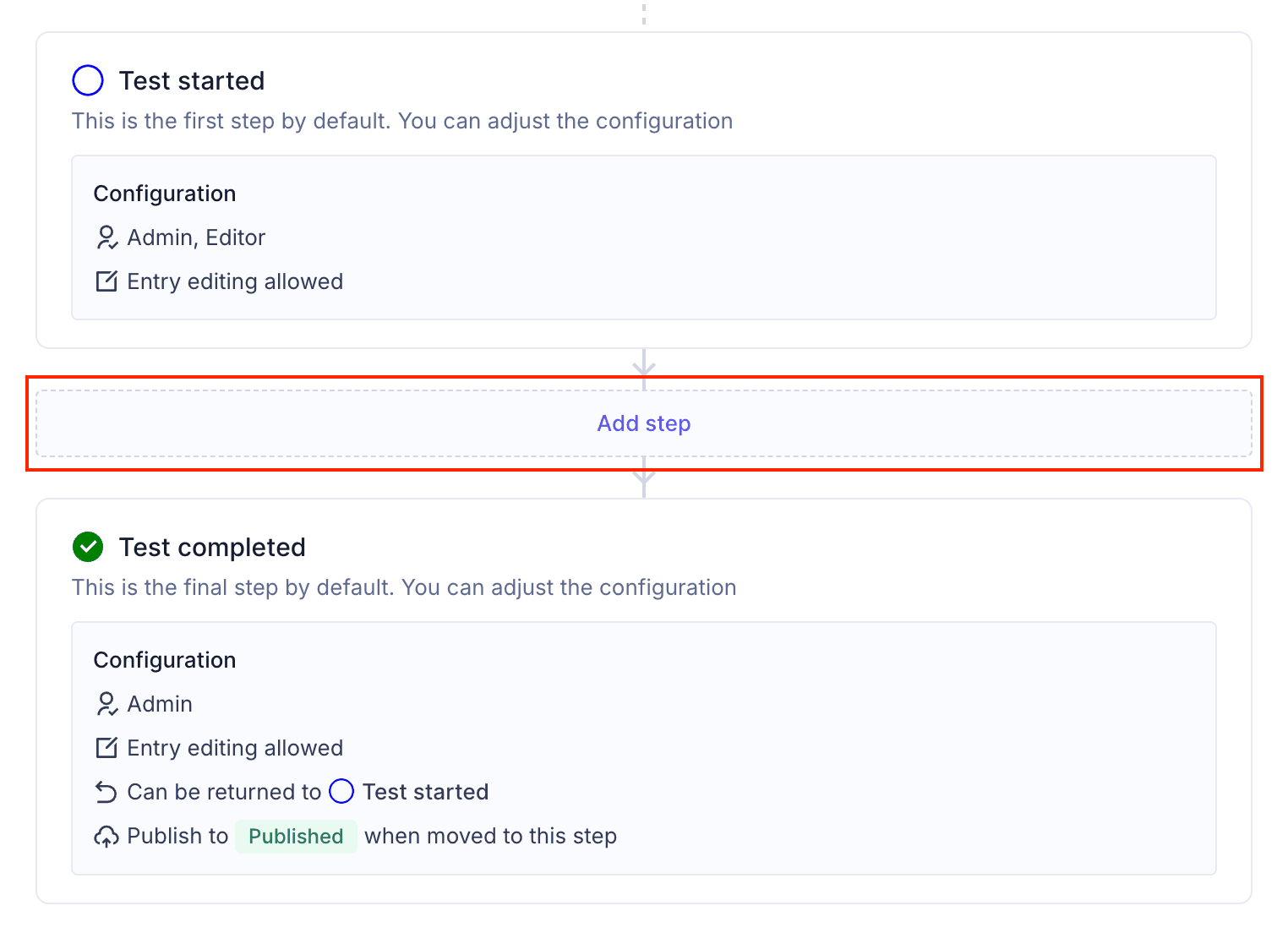This screenshot has height=933, width=1288.
Task: Click the blue circle icon beside Test started heading
Action: [x=88, y=80]
